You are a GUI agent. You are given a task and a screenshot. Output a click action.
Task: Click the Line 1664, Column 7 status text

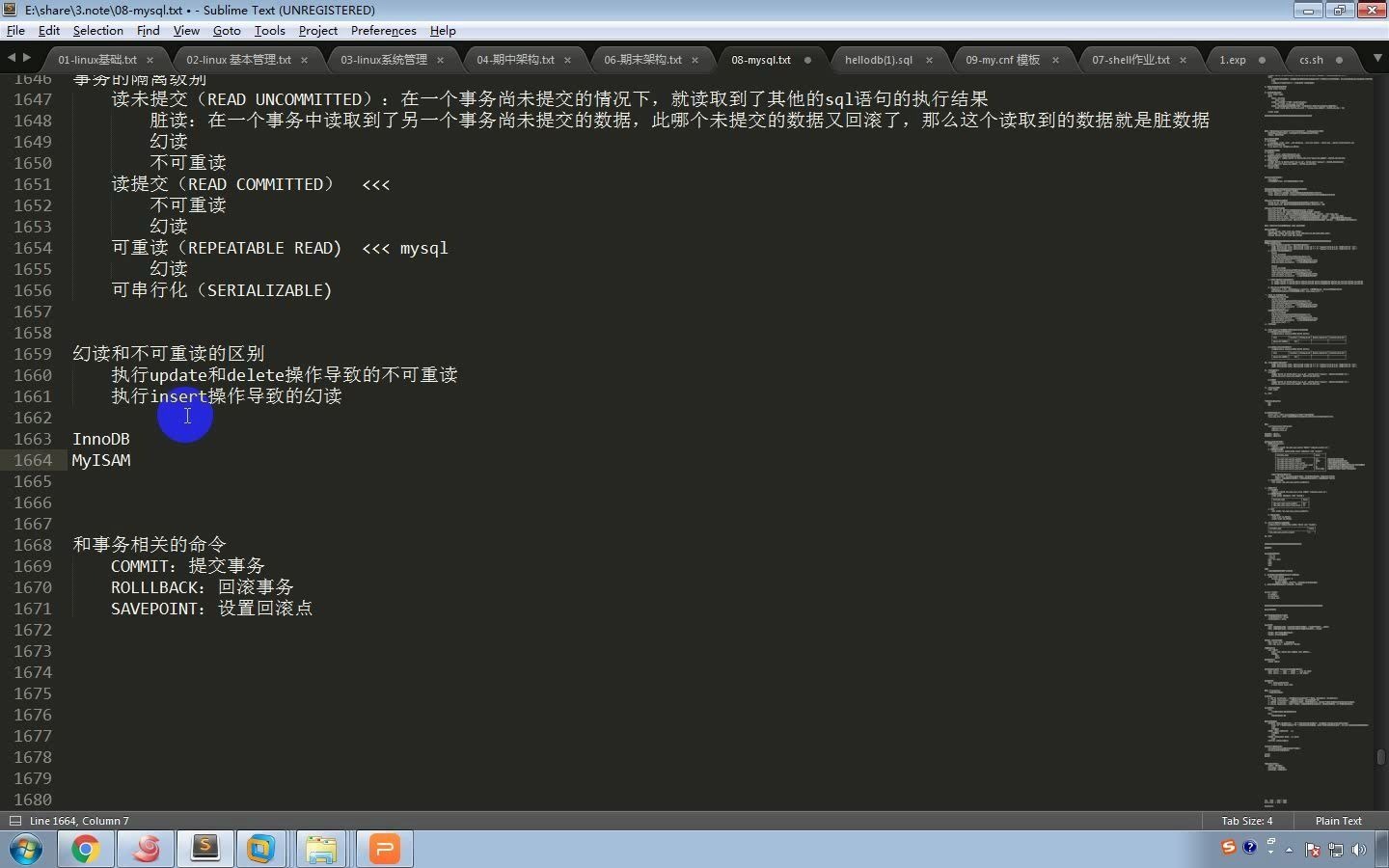tap(79, 821)
